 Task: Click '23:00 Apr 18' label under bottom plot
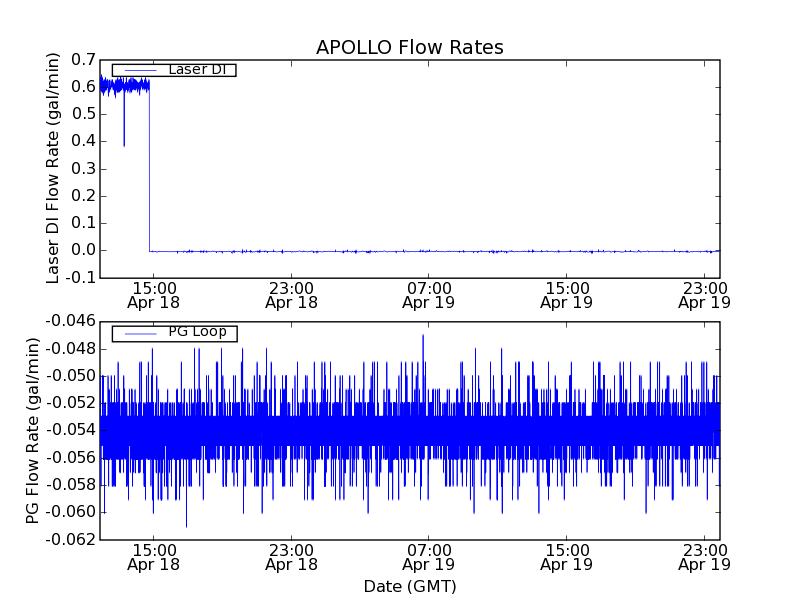click(x=291, y=558)
